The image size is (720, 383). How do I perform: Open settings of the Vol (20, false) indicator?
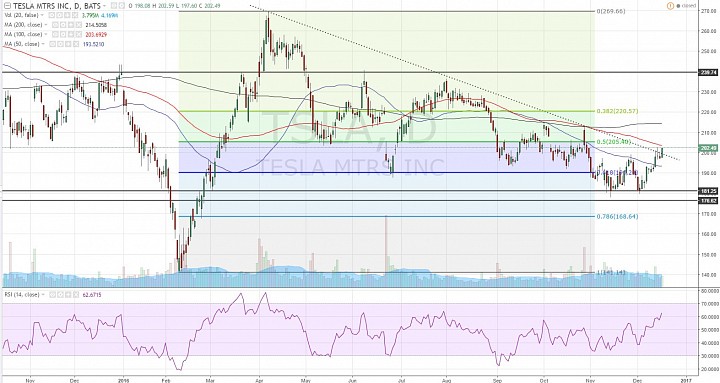tap(60, 15)
